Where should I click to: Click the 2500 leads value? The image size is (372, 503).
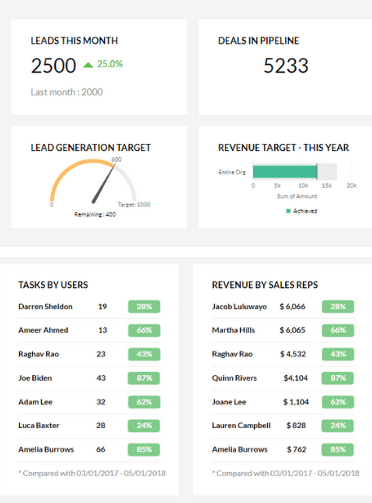[x=53, y=65]
